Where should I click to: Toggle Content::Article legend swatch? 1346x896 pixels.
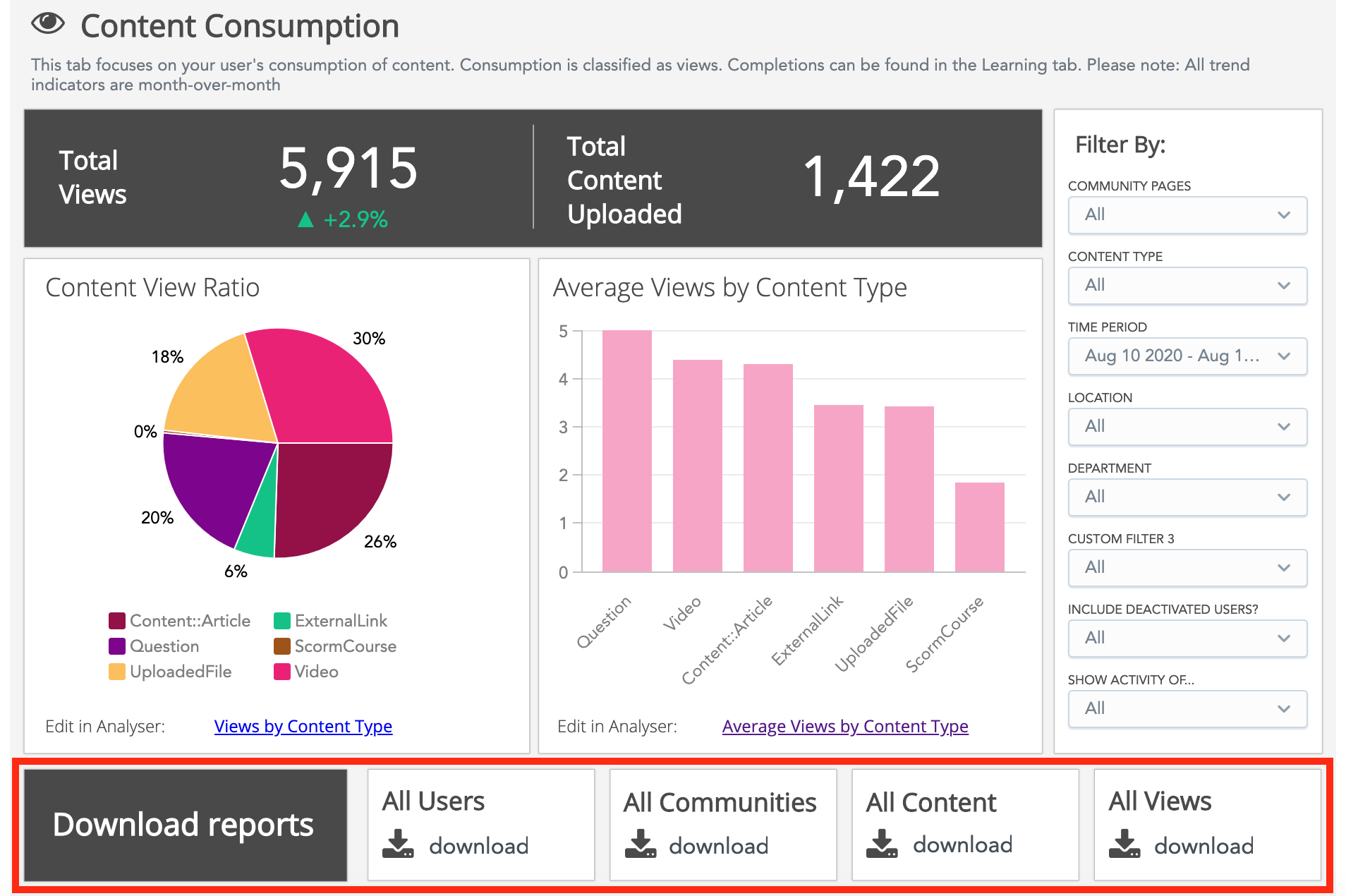pos(117,621)
